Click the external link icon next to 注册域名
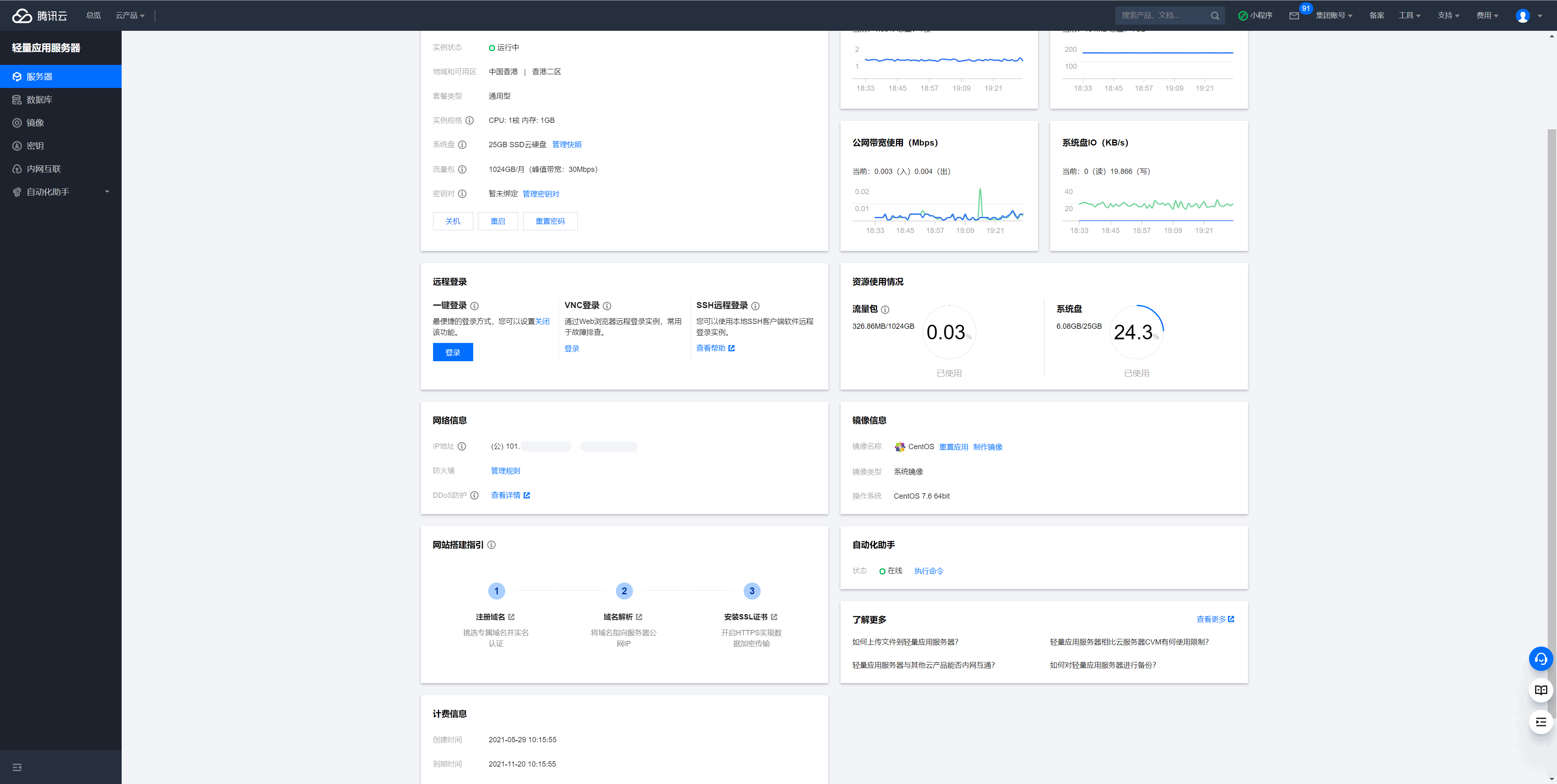 [511, 617]
